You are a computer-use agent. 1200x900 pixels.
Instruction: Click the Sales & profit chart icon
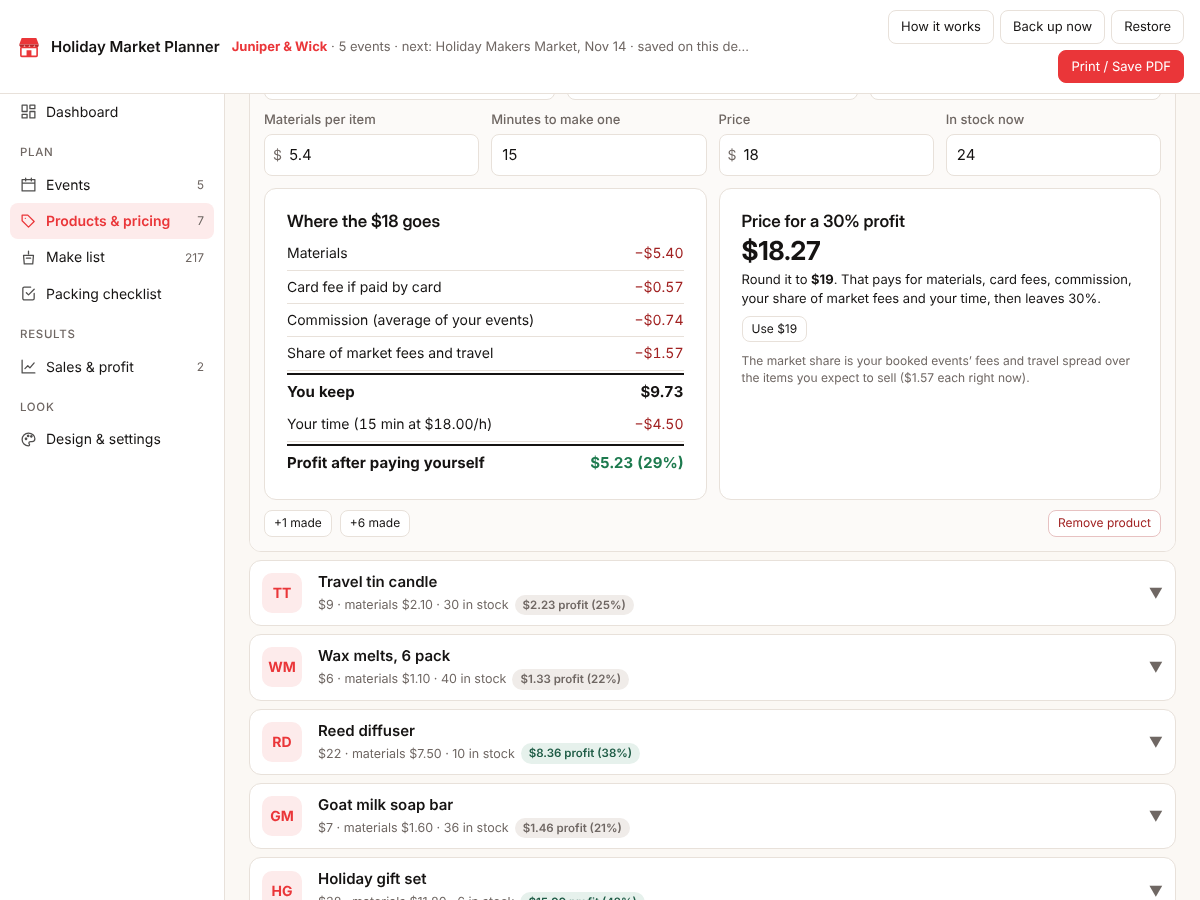click(28, 367)
